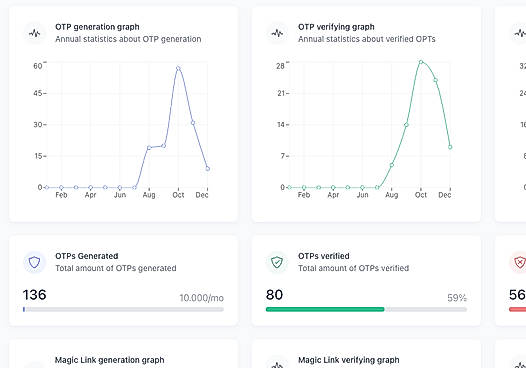The height and width of the screenshot is (368, 526).
Task: Click the 10.000/mo limit label
Action: pyautogui.click(x=202, y=298)
